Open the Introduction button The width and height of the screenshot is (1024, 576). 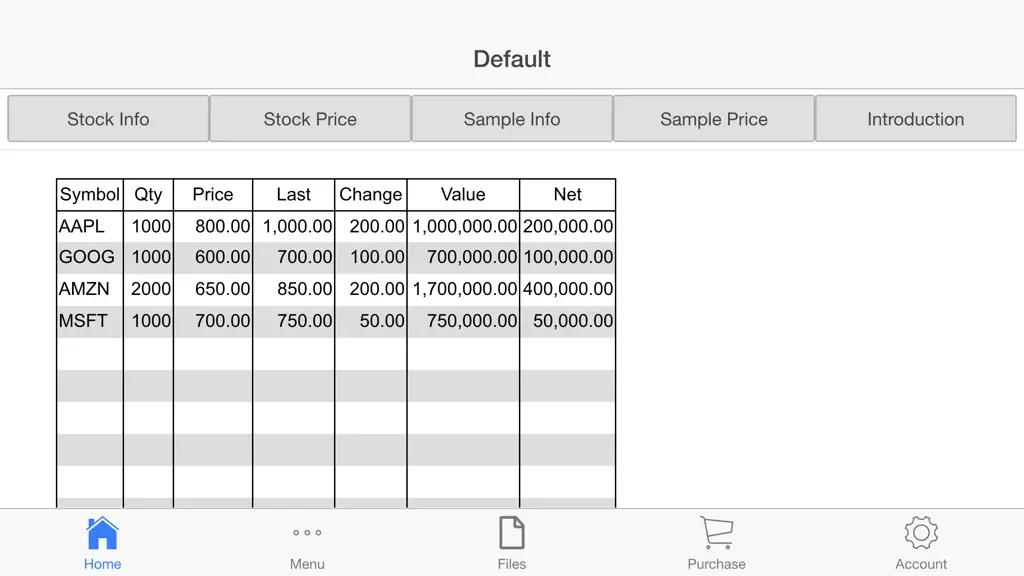coord(916,119)
